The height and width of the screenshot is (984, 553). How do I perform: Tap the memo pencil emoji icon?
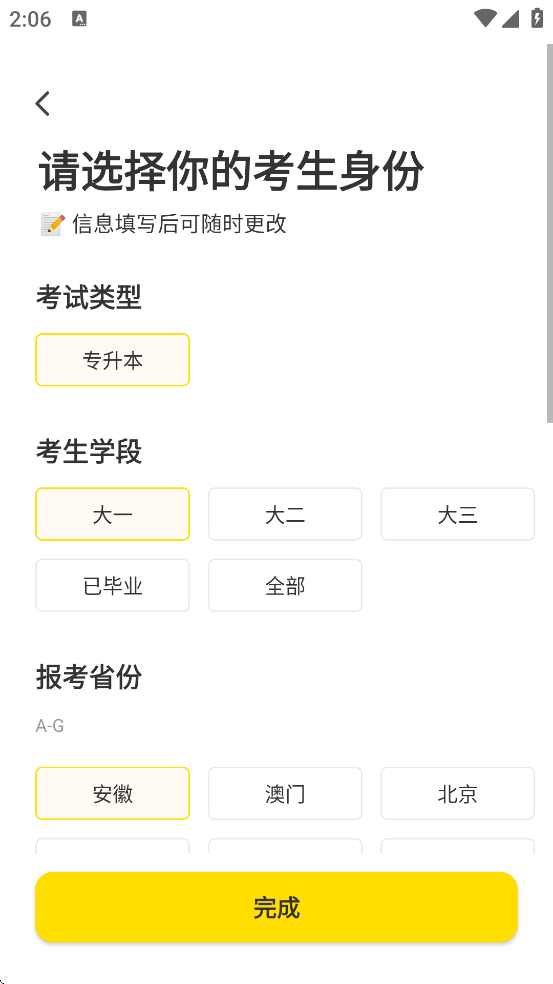pos(53,224)
